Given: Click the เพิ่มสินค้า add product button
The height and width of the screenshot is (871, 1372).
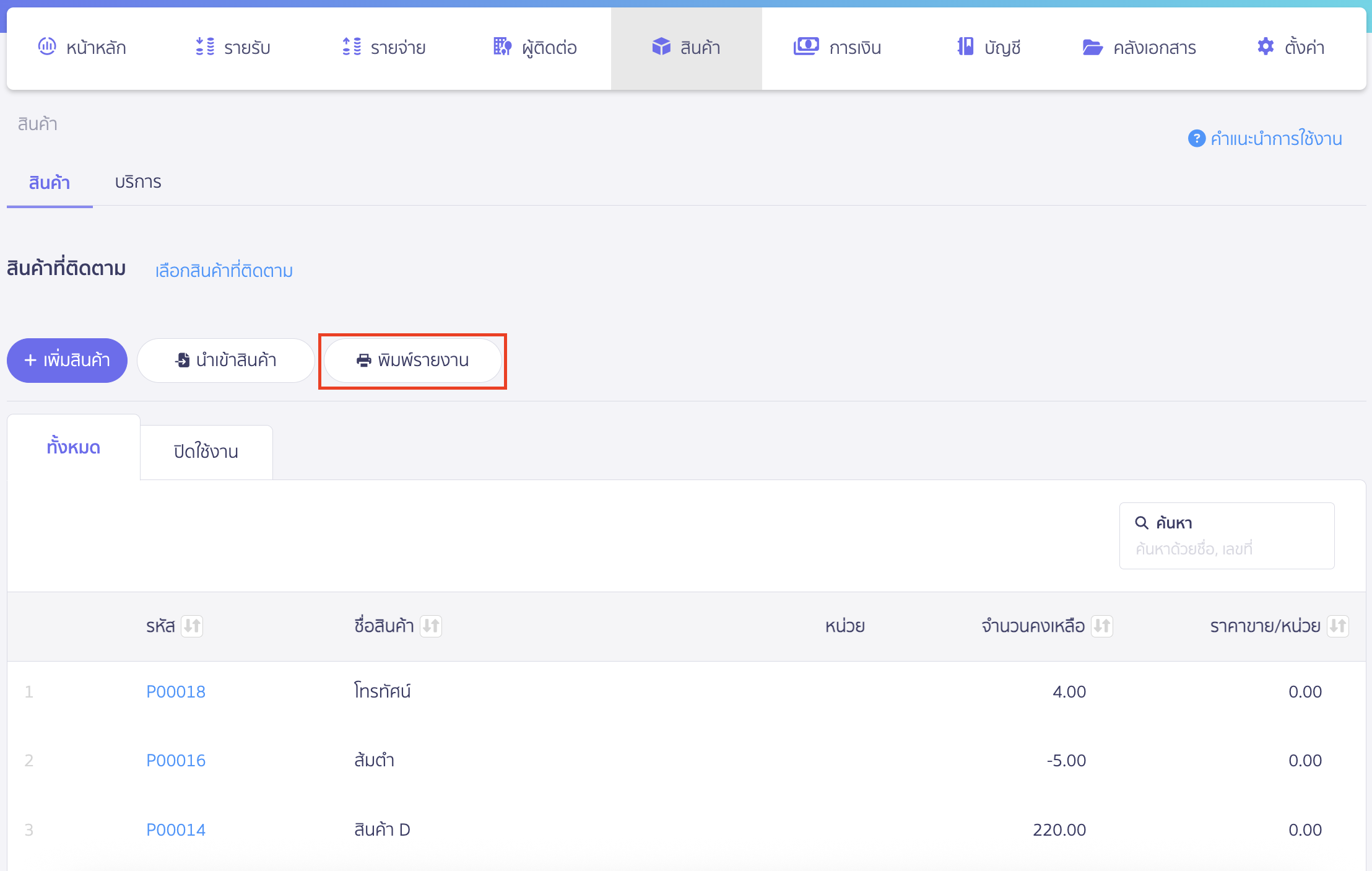Looking at the screenshot, I should 67,360.
